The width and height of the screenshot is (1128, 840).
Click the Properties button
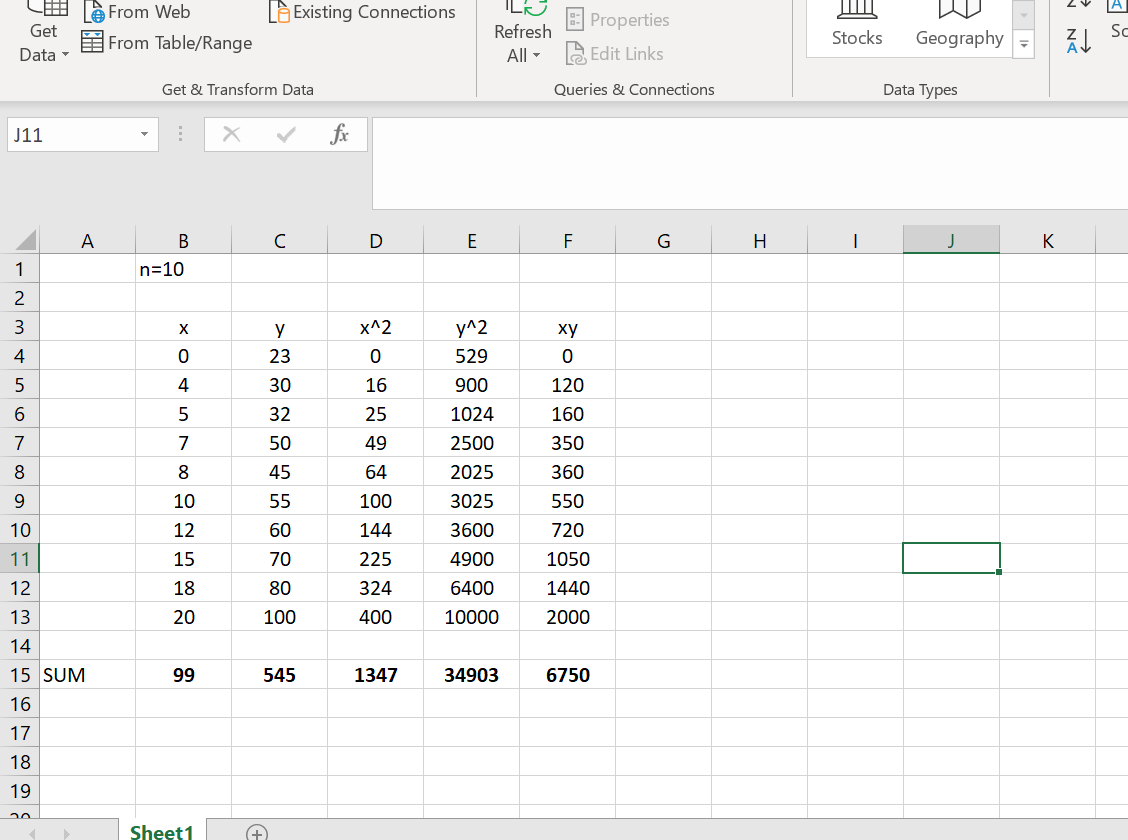pos(617,19)
